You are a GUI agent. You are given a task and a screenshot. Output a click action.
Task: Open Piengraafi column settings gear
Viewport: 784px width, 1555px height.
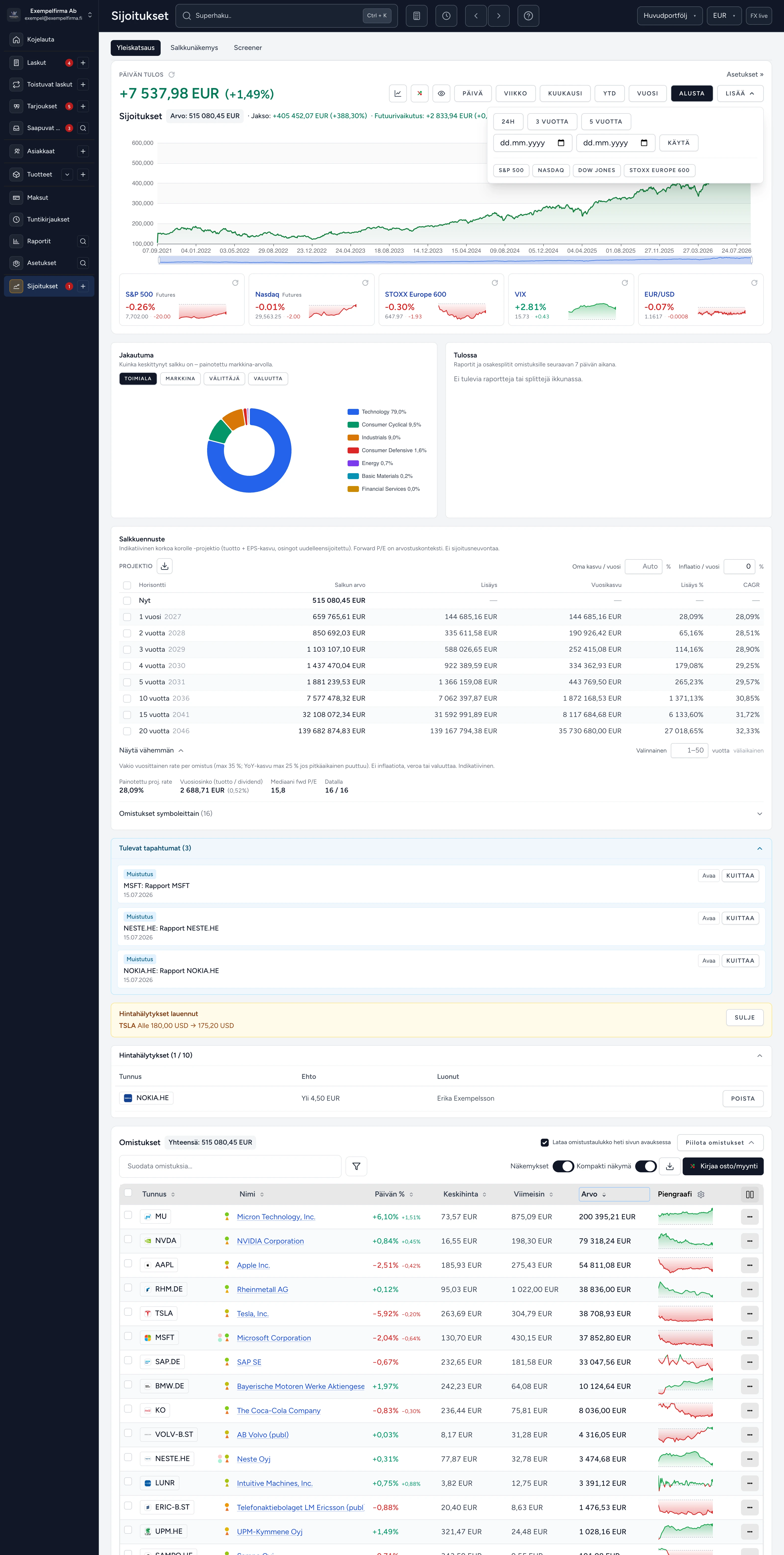[701, 1195]
